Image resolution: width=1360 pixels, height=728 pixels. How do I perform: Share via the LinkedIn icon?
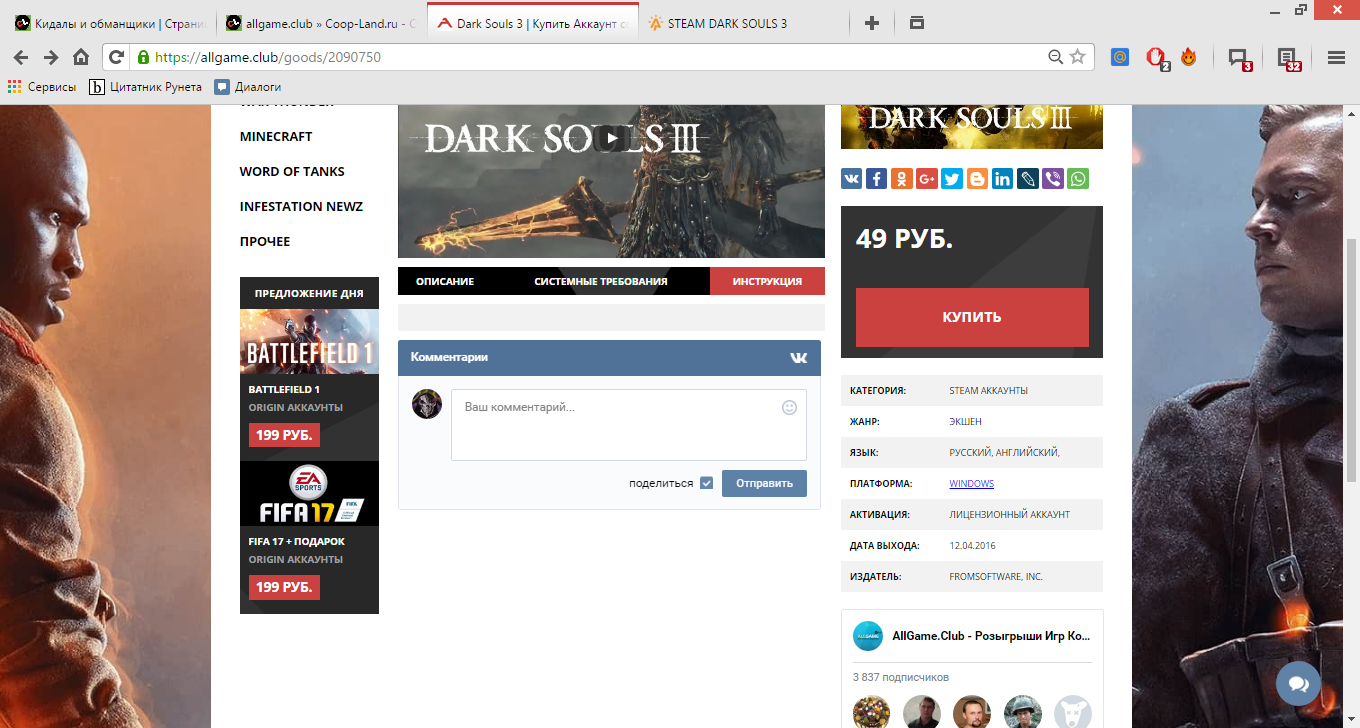pyautogui.click(x=1002, y=179)
